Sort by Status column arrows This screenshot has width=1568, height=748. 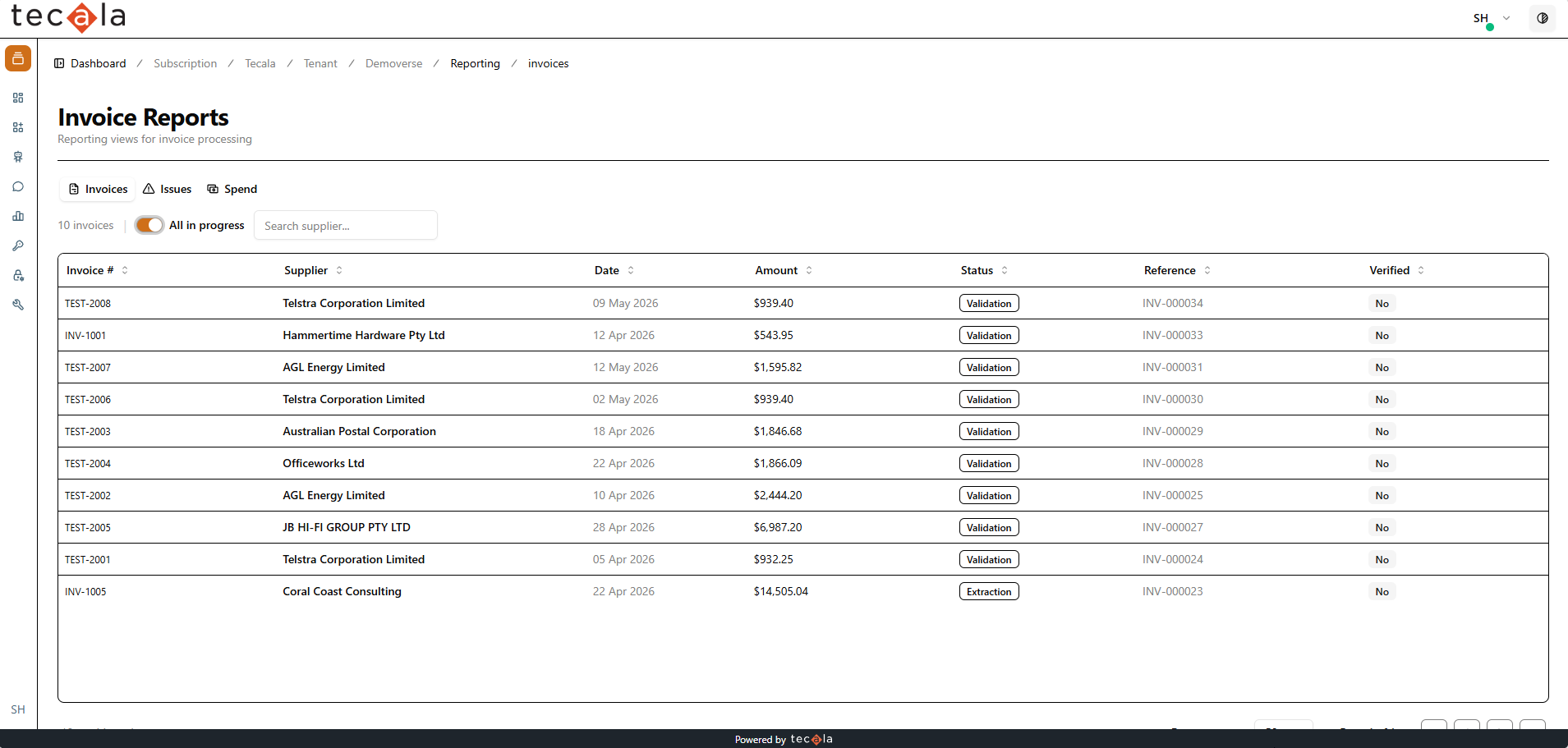pyautogui.click(x=1005, y=270)
